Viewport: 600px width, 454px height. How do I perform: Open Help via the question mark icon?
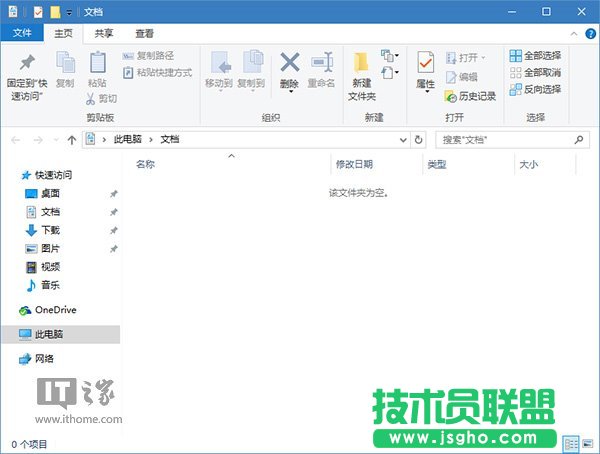click(590, 34)
